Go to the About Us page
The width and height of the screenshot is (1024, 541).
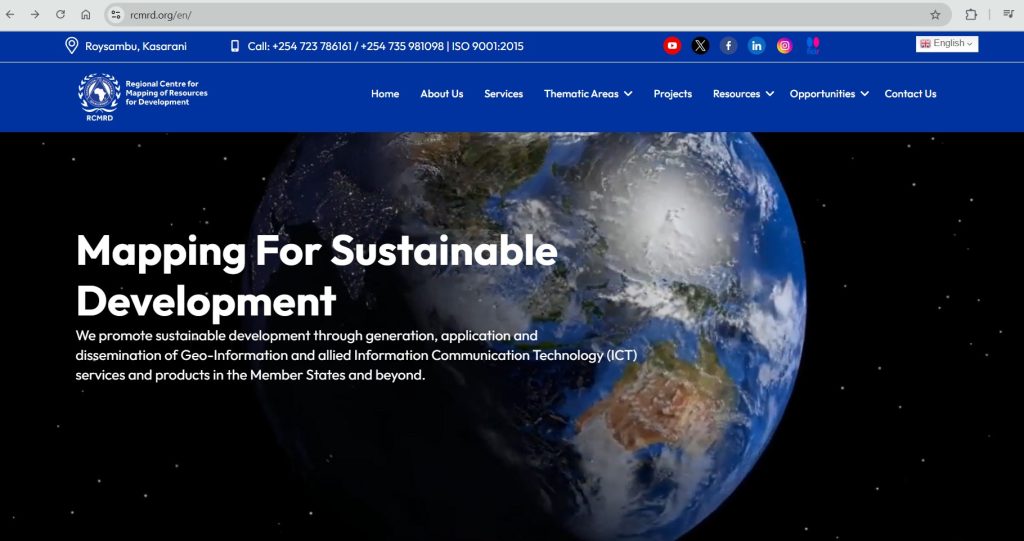[x=441, y=94]
